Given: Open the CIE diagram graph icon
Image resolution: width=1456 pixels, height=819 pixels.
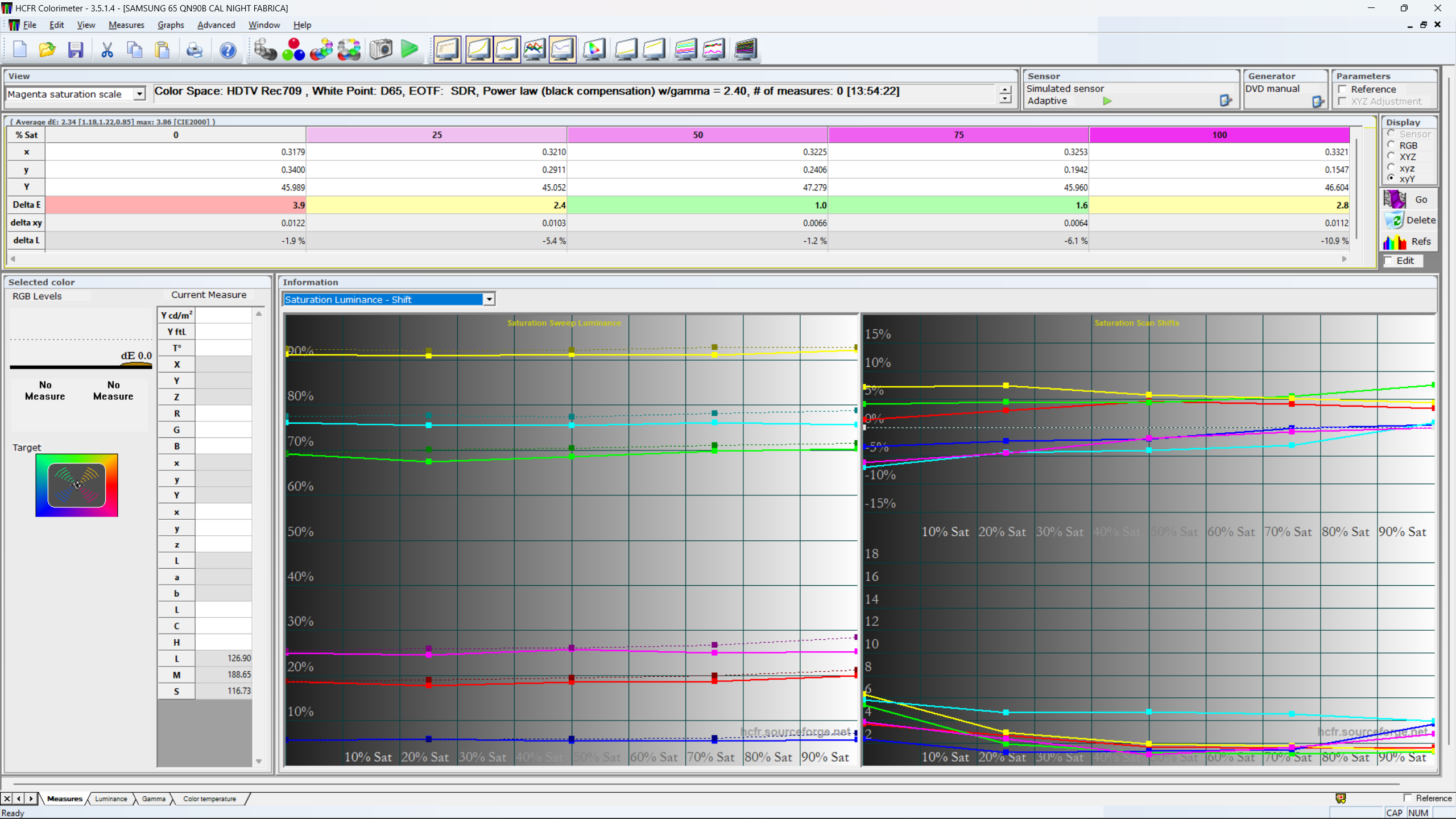Looking at the screenshot, I should [x=594, y=49].
